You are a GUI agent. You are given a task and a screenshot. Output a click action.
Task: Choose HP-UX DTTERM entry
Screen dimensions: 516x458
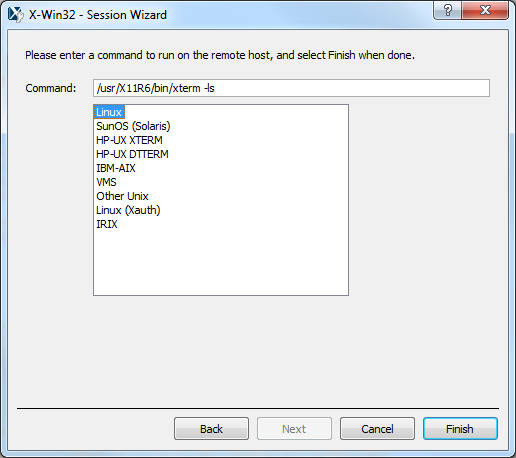click(132, 154)
